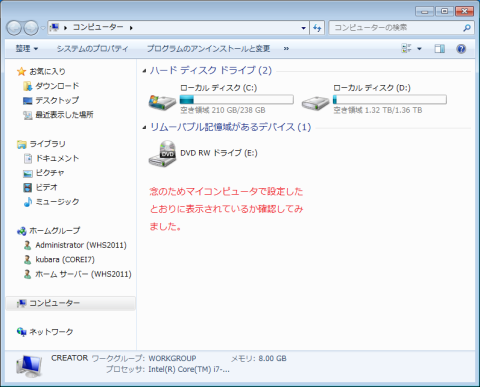Click プログラムのアンインストールと変更
The image size is (480, 387).
tap(208, 49)
